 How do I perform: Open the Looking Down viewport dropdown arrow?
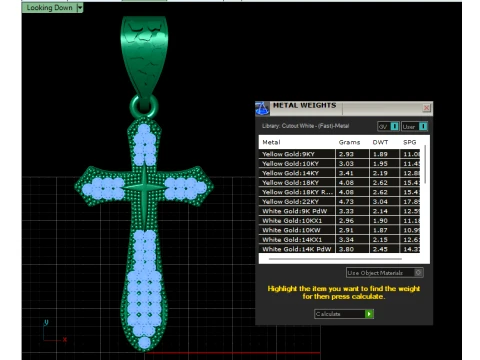[80, 7]
